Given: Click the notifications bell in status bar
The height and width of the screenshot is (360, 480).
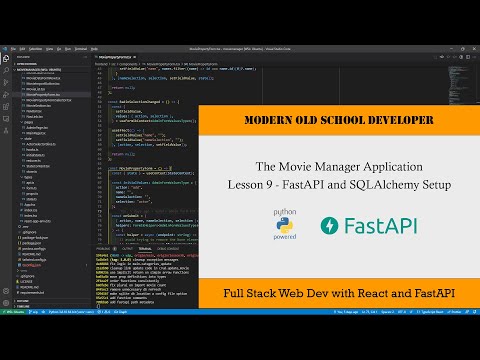Looking at the screenshot, I should coord(475,312).
